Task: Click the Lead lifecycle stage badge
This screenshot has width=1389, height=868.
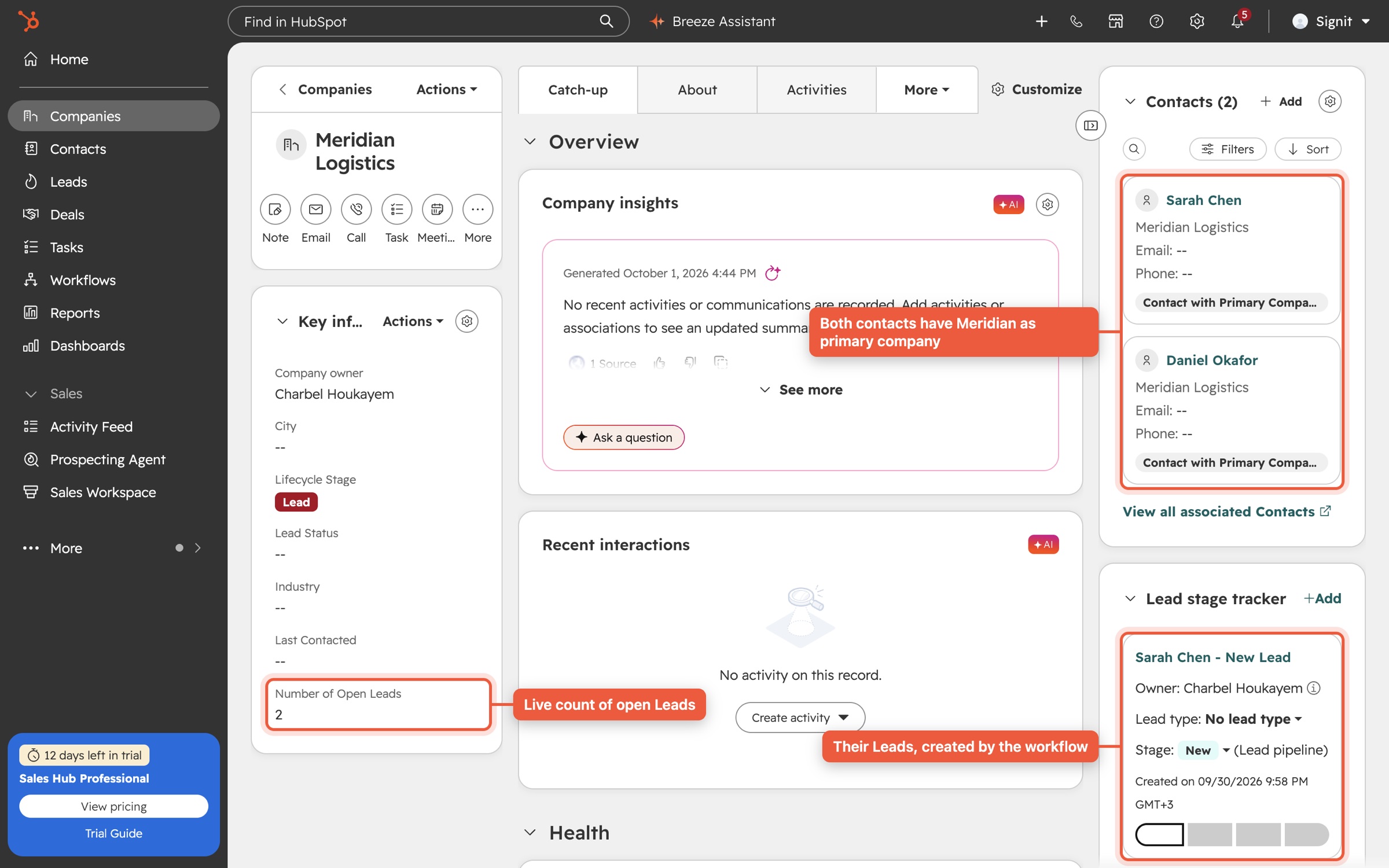Action: coord(296,502)
